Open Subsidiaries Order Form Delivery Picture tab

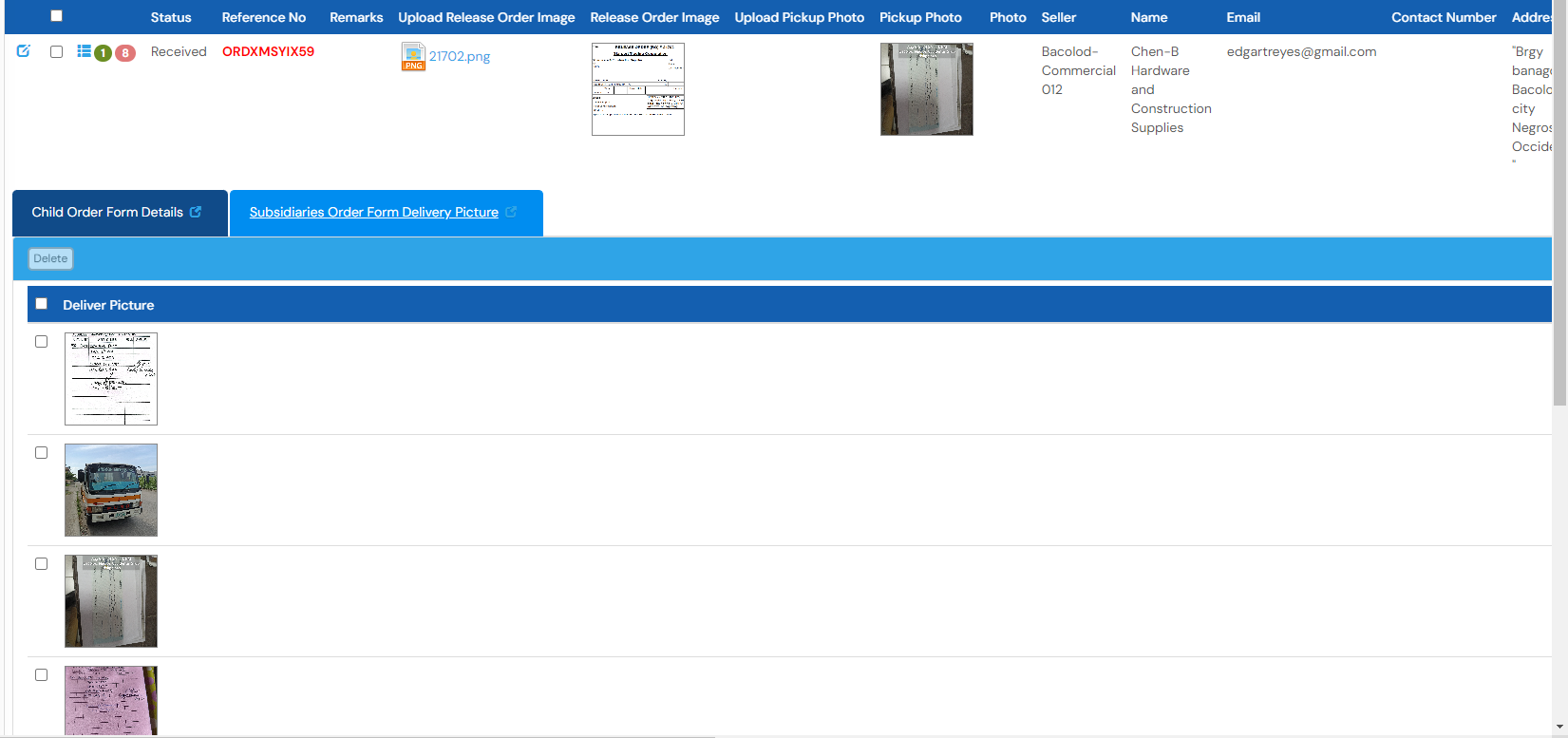pyautogui.click(x=373, y=213)
